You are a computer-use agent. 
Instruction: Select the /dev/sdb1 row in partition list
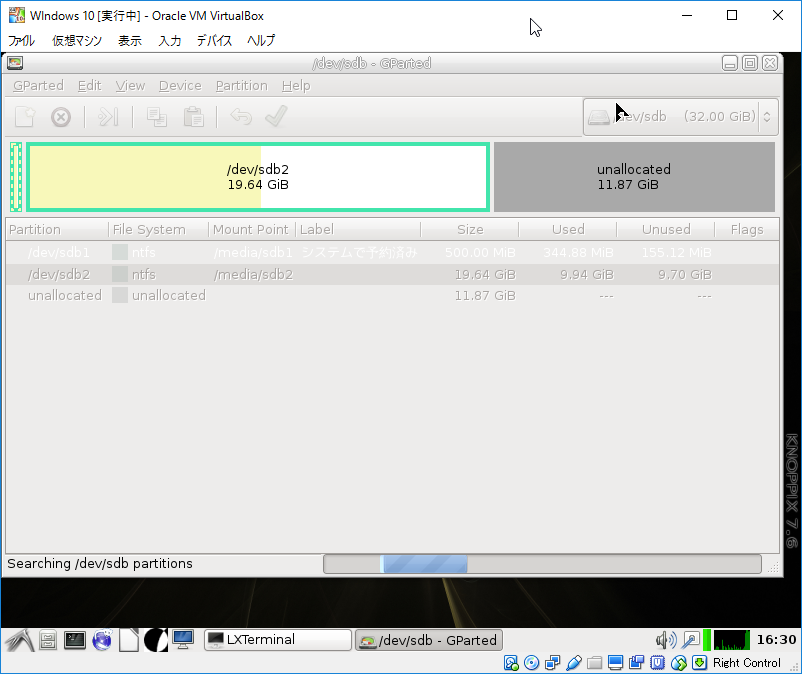(392, 253)
